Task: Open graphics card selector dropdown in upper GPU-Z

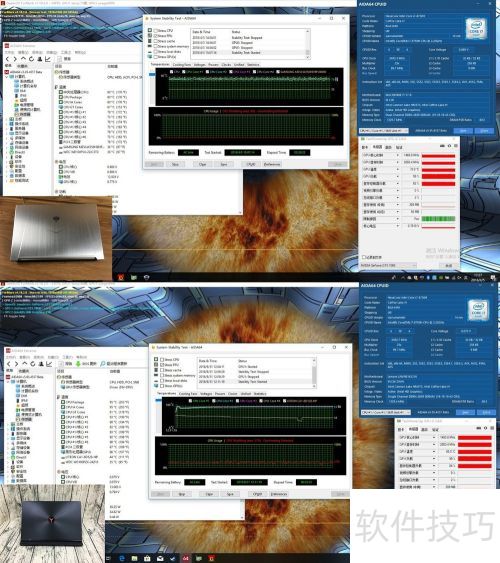Action: pos(388,265)
